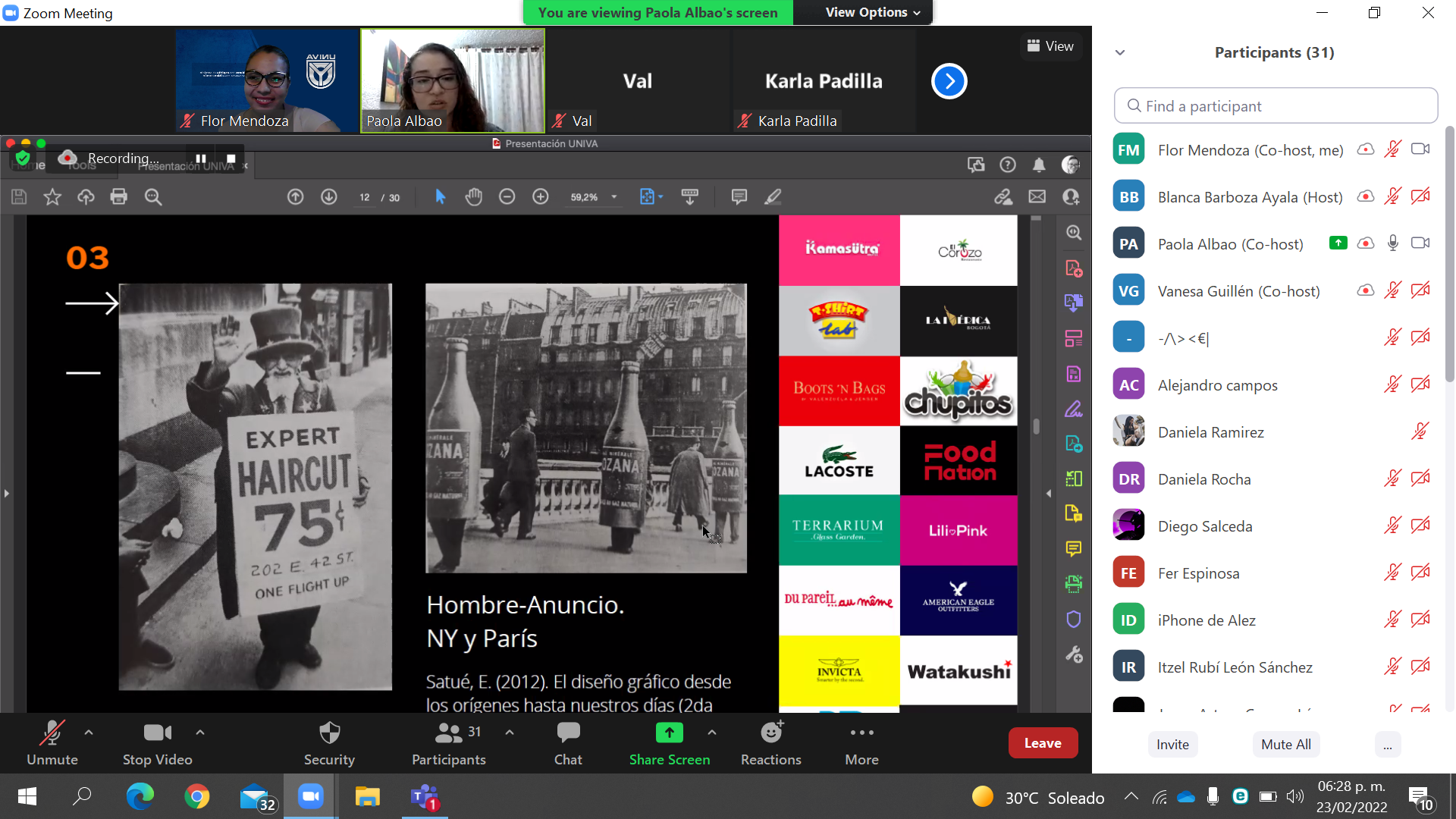
Task: Click the find text magnifier in Acrobat
Action: 153,197
